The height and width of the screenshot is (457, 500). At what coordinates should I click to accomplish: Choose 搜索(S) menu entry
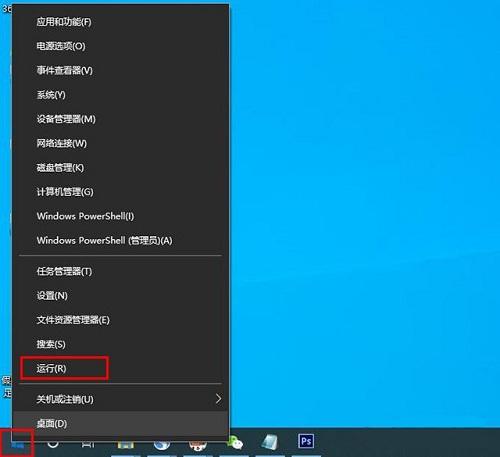pyautogui.click(x=121, y=344)
